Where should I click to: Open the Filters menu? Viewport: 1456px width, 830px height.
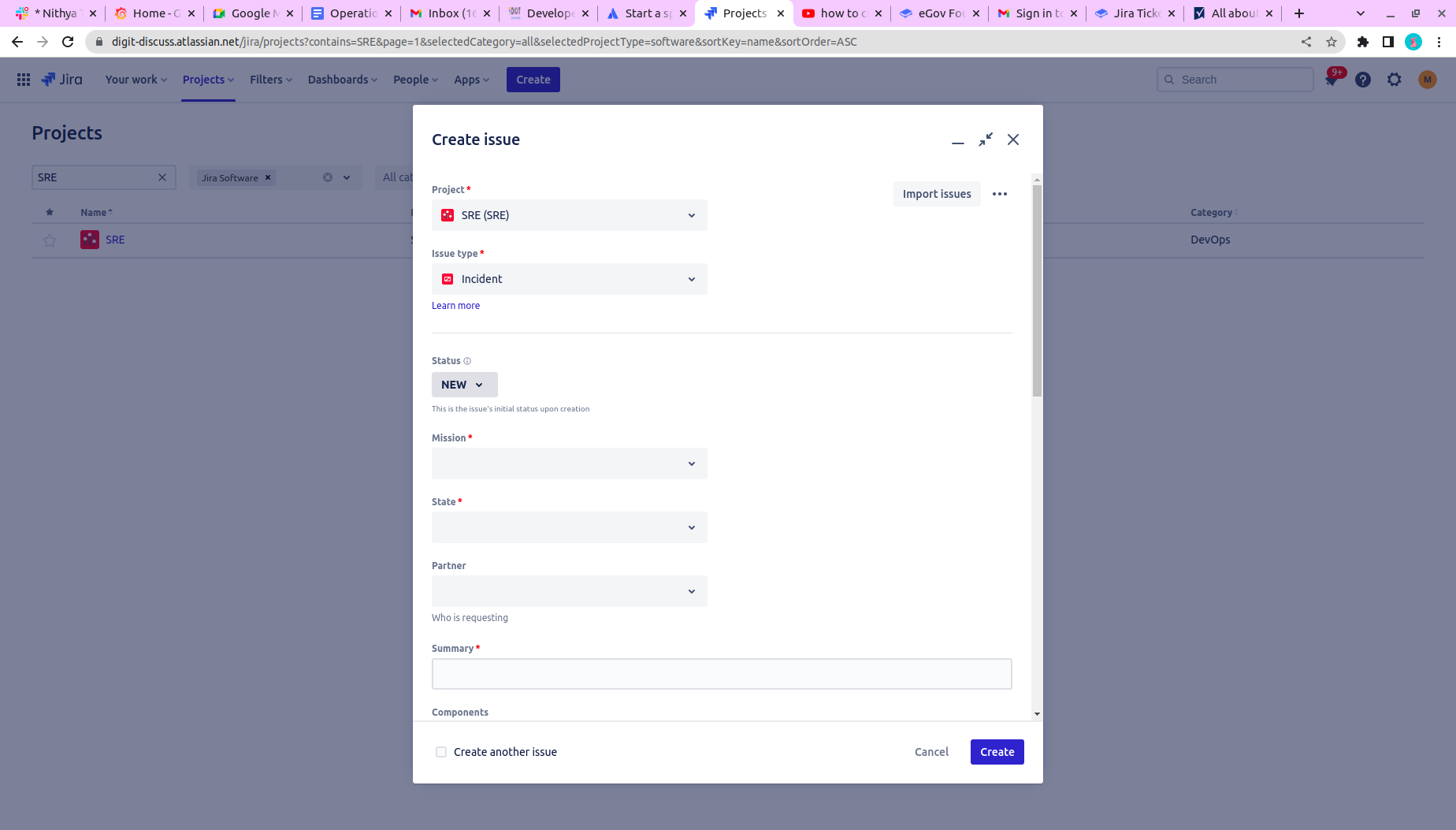[270, 80]
